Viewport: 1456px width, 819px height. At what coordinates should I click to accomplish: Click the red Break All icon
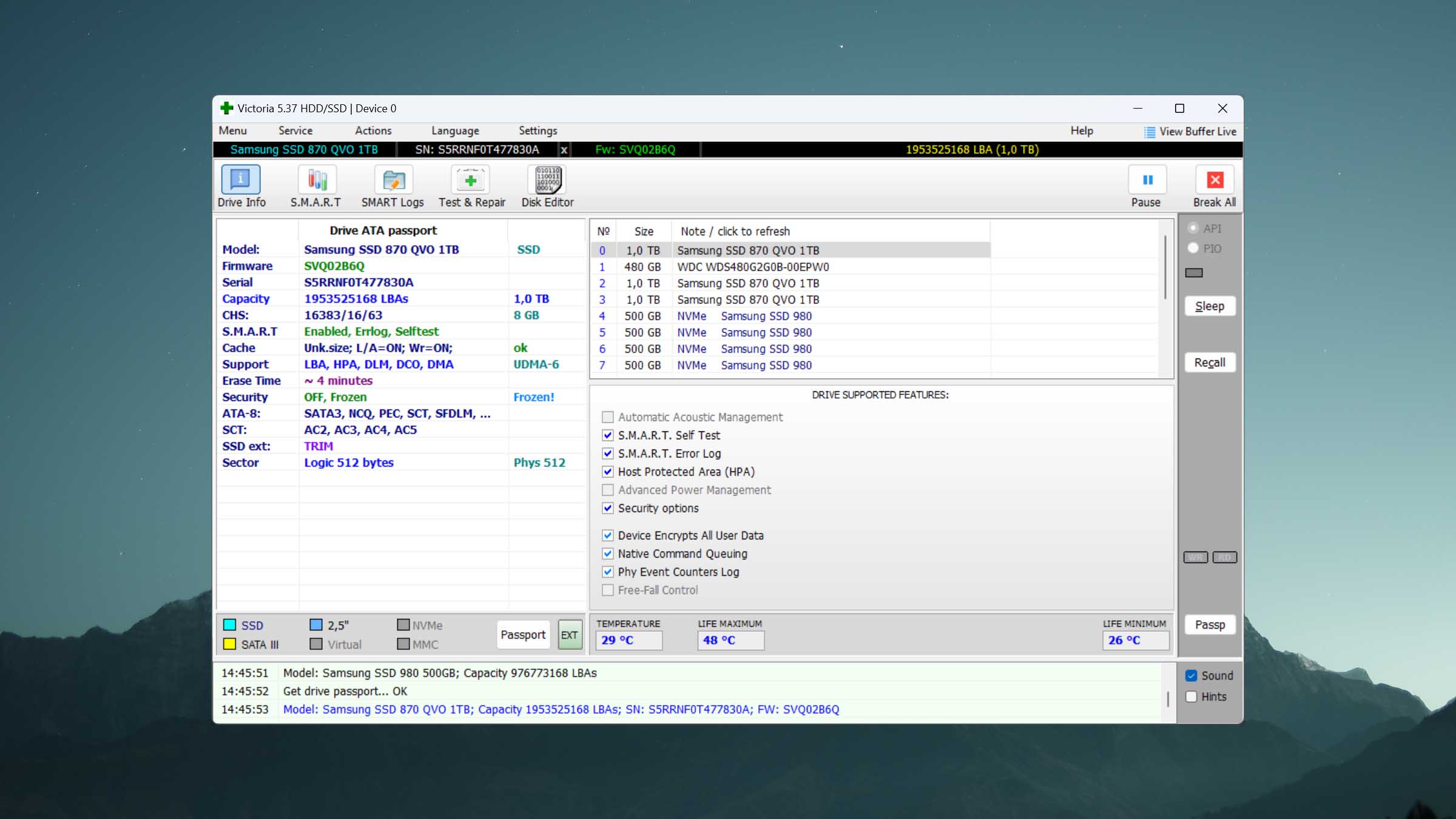tap(1215, 180)
